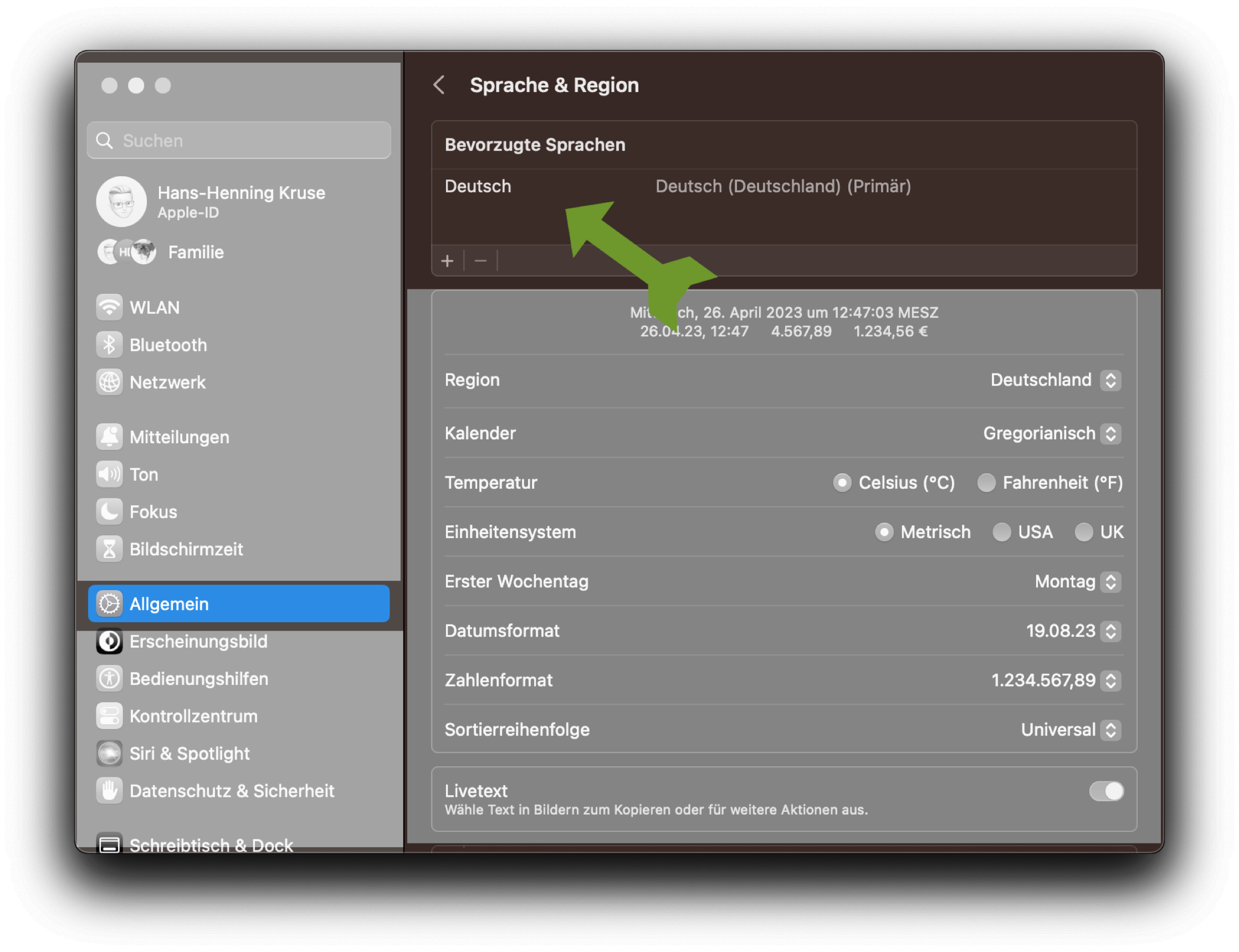
Task: Select the Netzwerk globe icon
Action: coord(109,382)
